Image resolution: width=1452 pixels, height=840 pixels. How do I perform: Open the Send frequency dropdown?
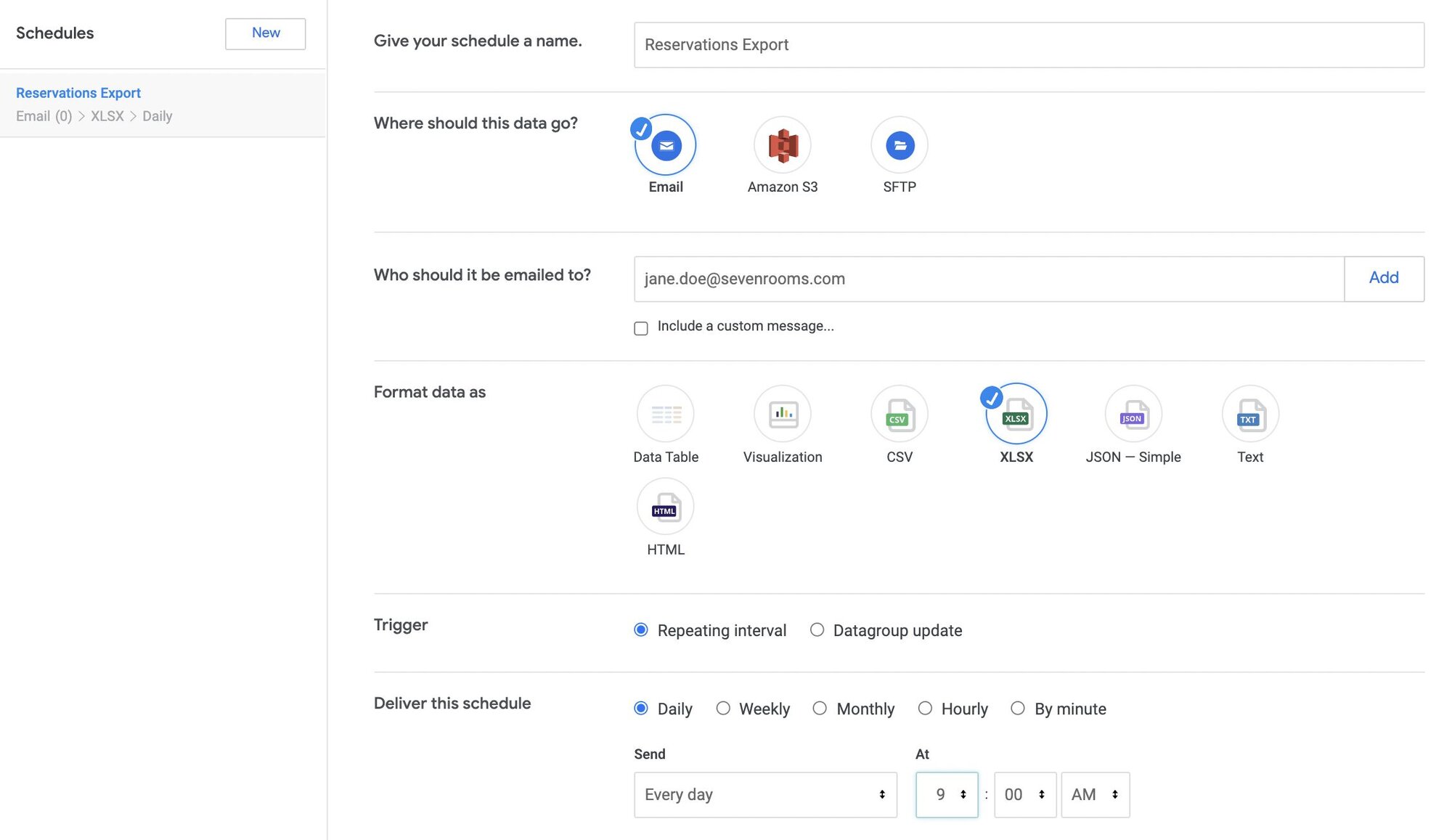click(x=765, y=794)
